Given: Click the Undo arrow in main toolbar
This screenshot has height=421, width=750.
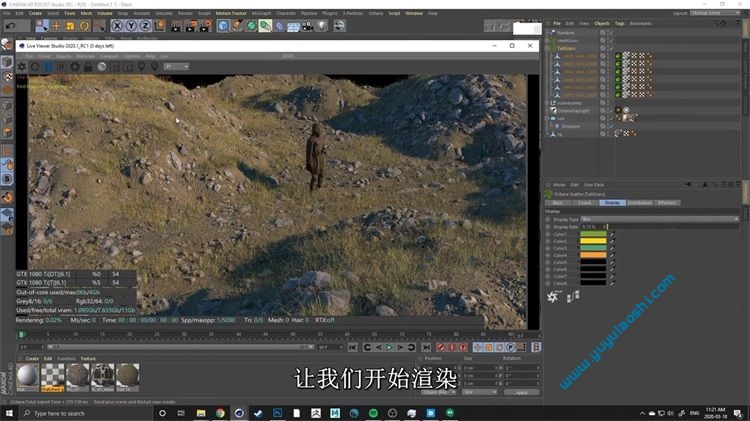Looking at the screenshot, I should click(11, 25).
